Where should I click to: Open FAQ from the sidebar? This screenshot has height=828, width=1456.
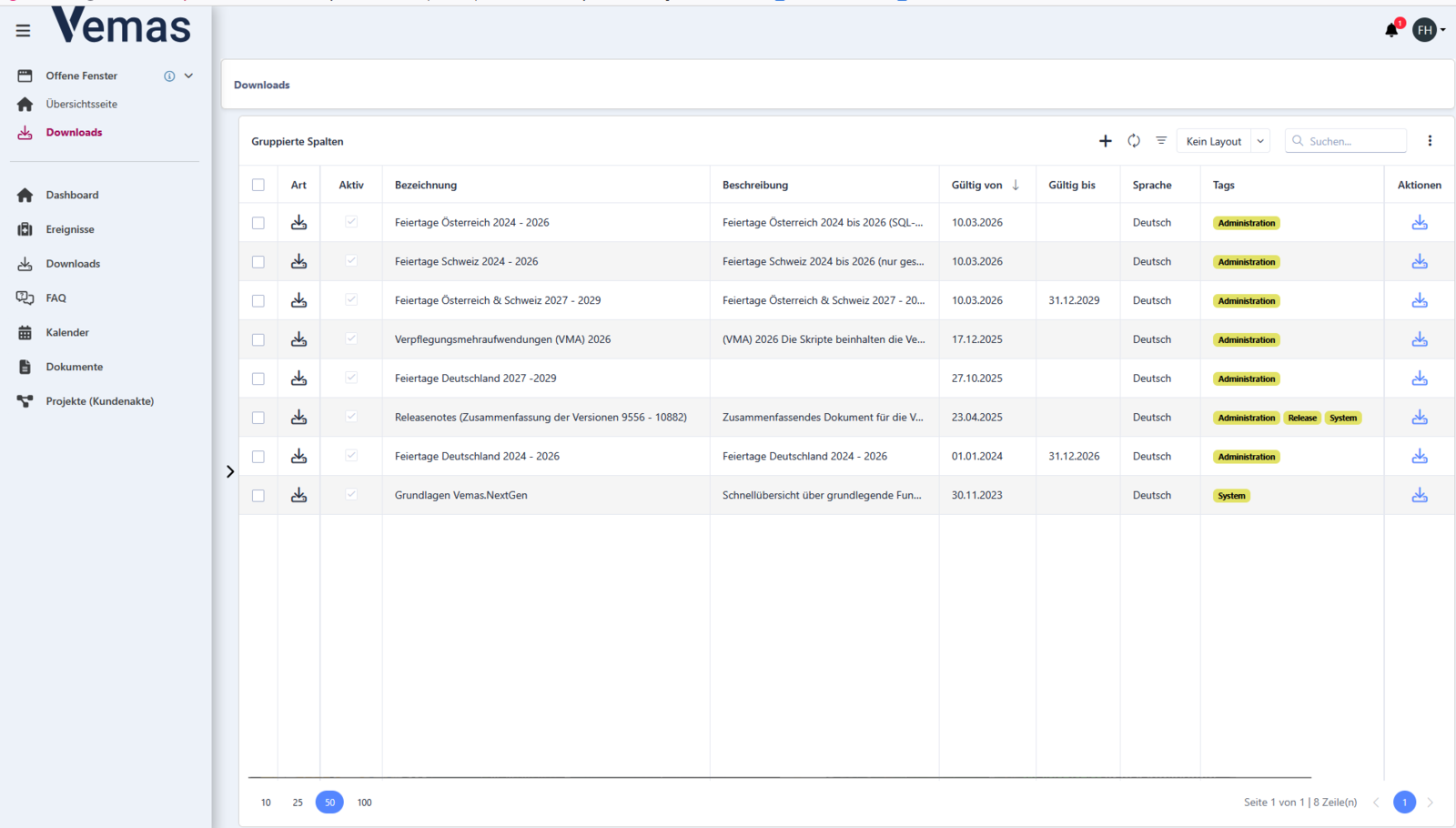(x=56, y=298)
